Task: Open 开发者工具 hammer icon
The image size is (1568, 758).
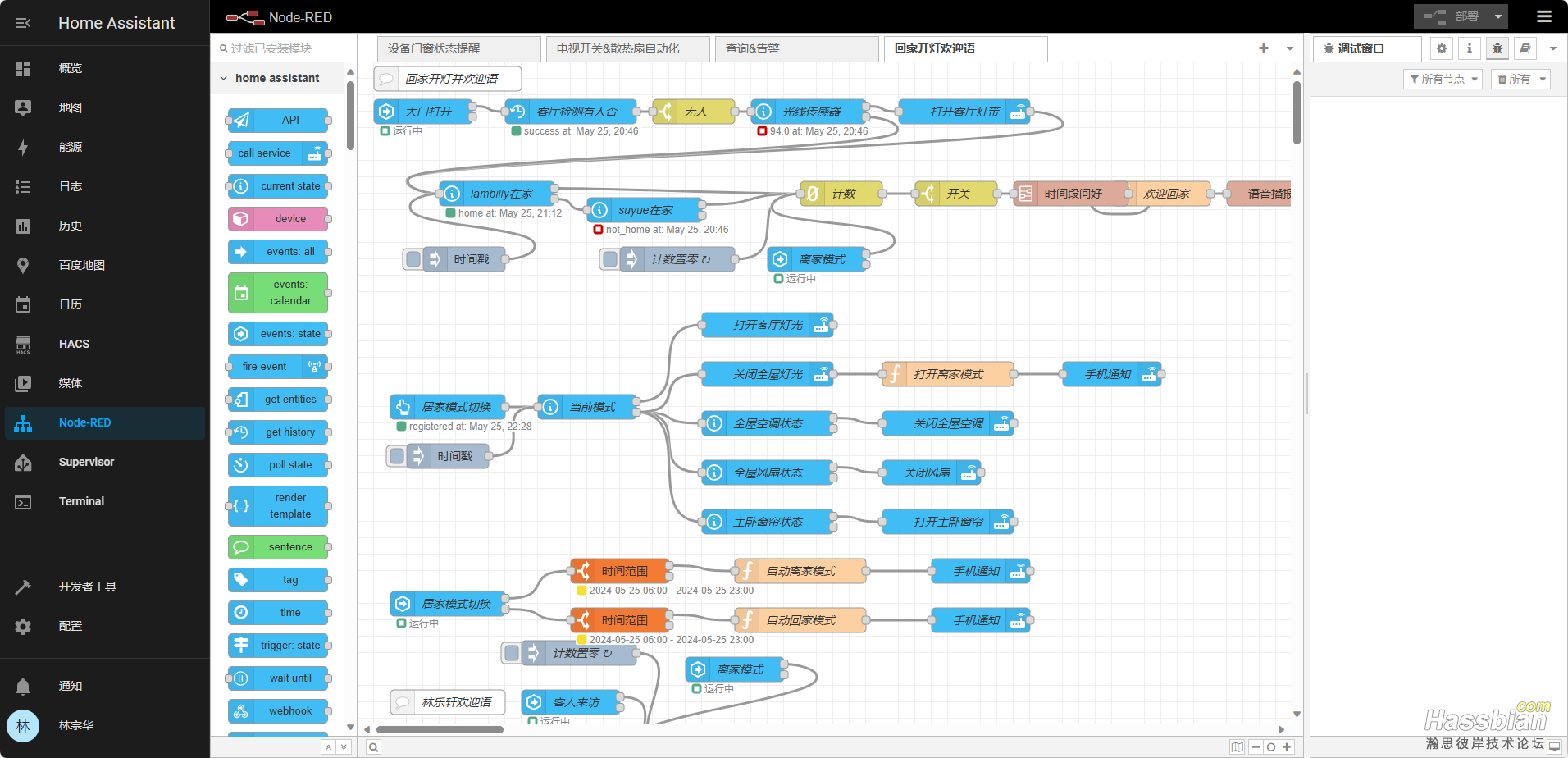Action: pos(23,587)
